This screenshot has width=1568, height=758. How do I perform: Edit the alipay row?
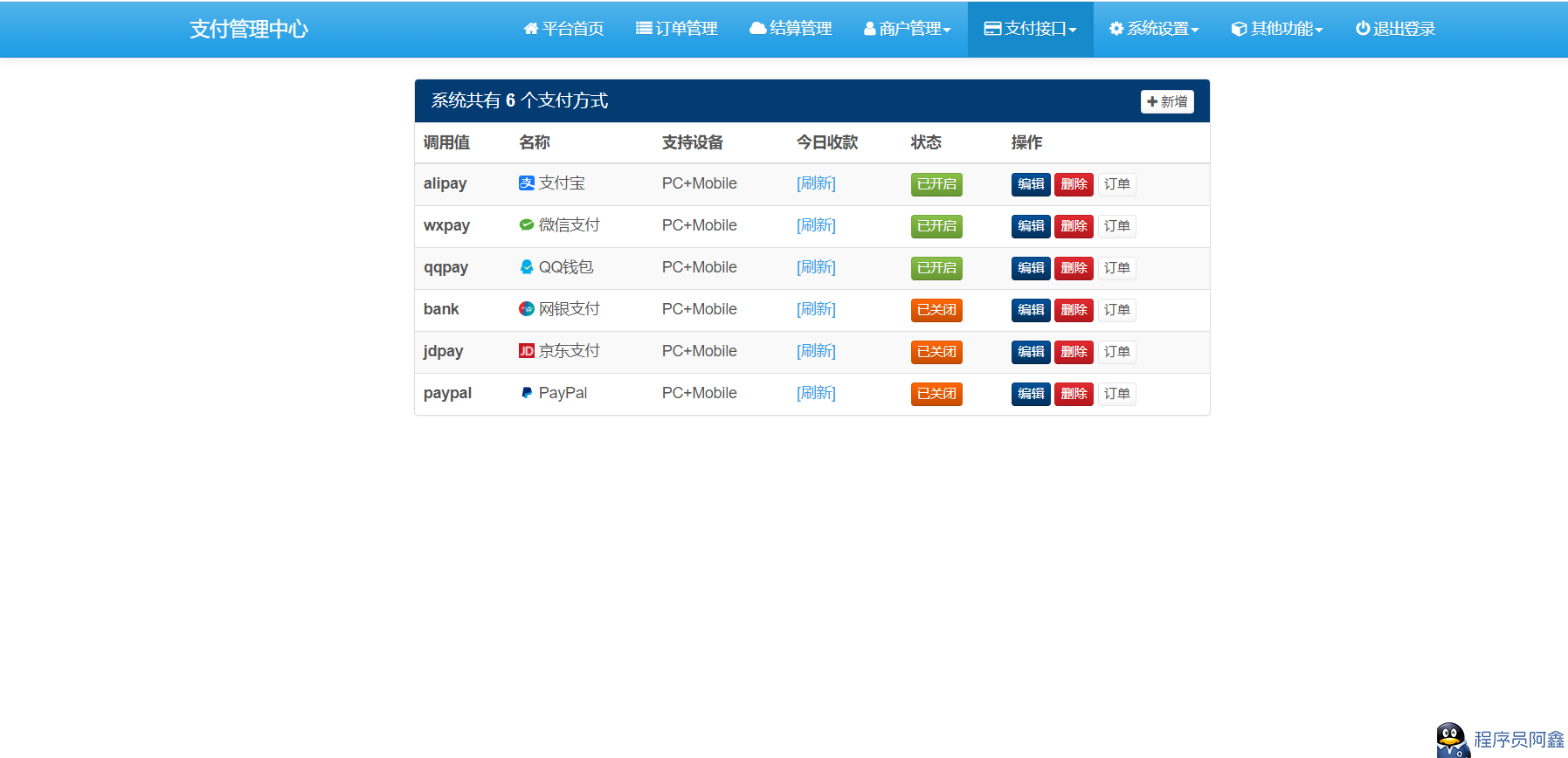pyautogui.click(x=1031, y=184)
